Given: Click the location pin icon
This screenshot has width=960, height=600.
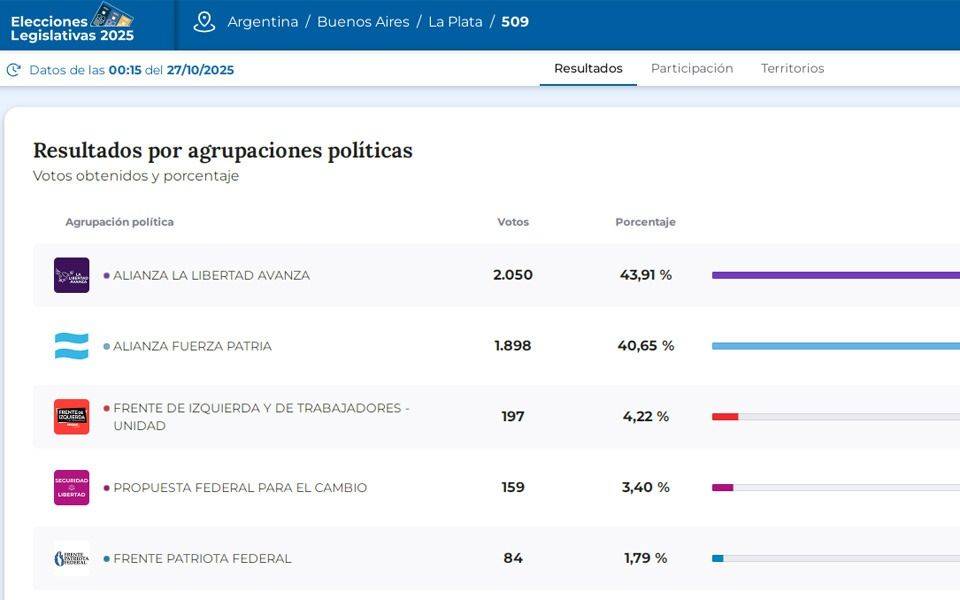Looking at the screenshot, I should pos(204,22).
